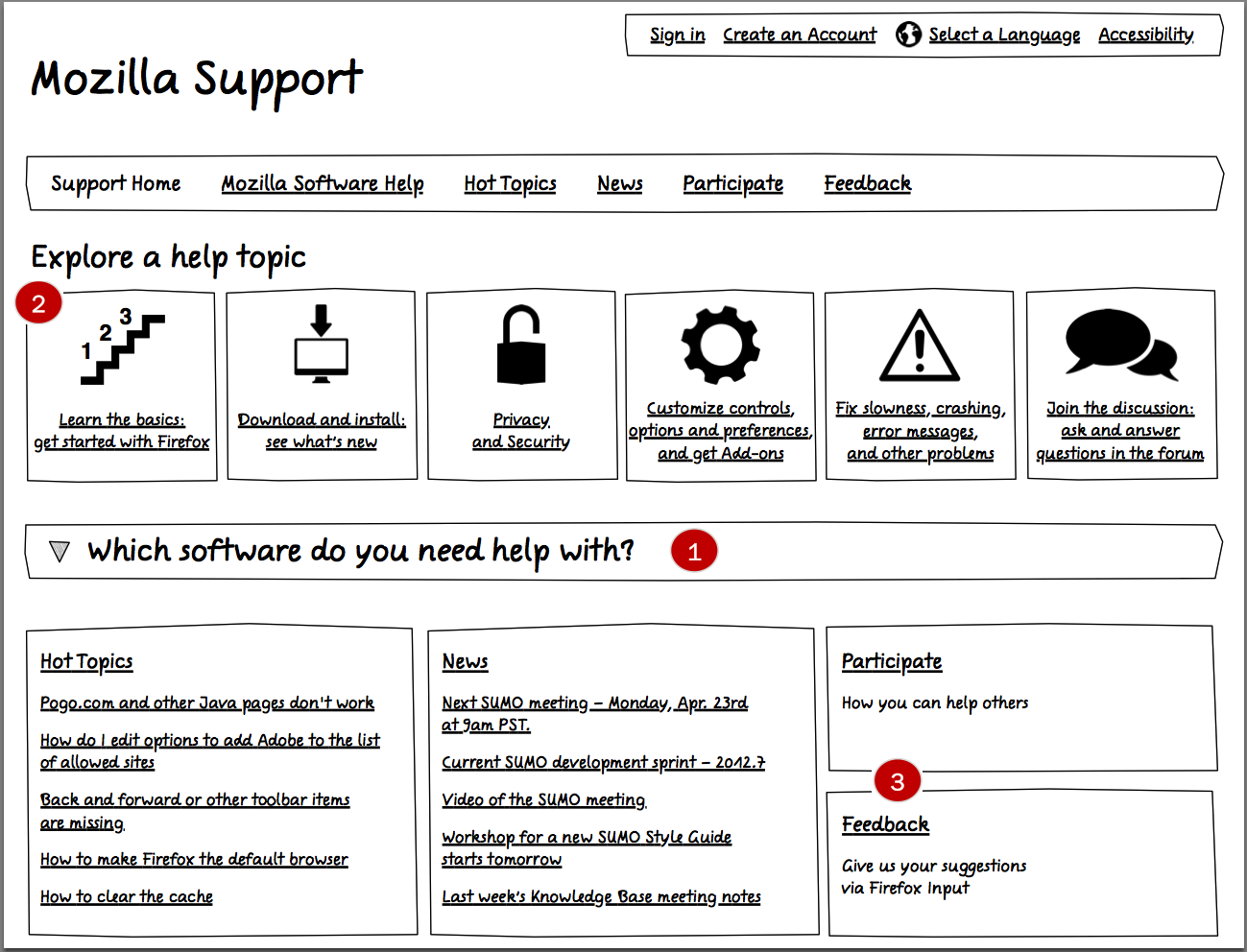The width and height of the screenshot is (1247, 952).
Task: Open 'Join the discussion' forum link
Action: [x=1120, y=431]
